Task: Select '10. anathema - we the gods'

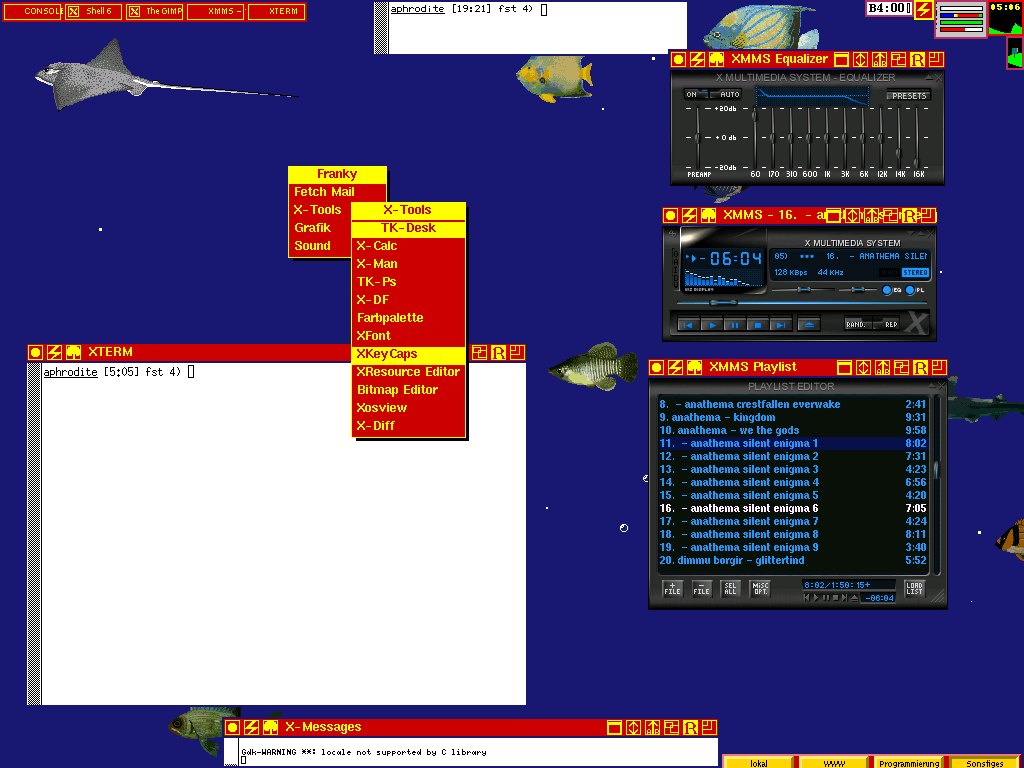Action: [792, 430]
